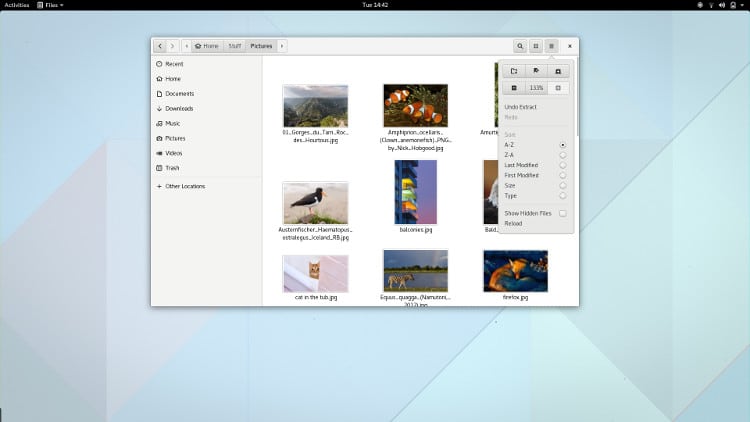Expand path bar with right chevron
The width and height of the screenshot is (750, 422).
coord(282,46)
